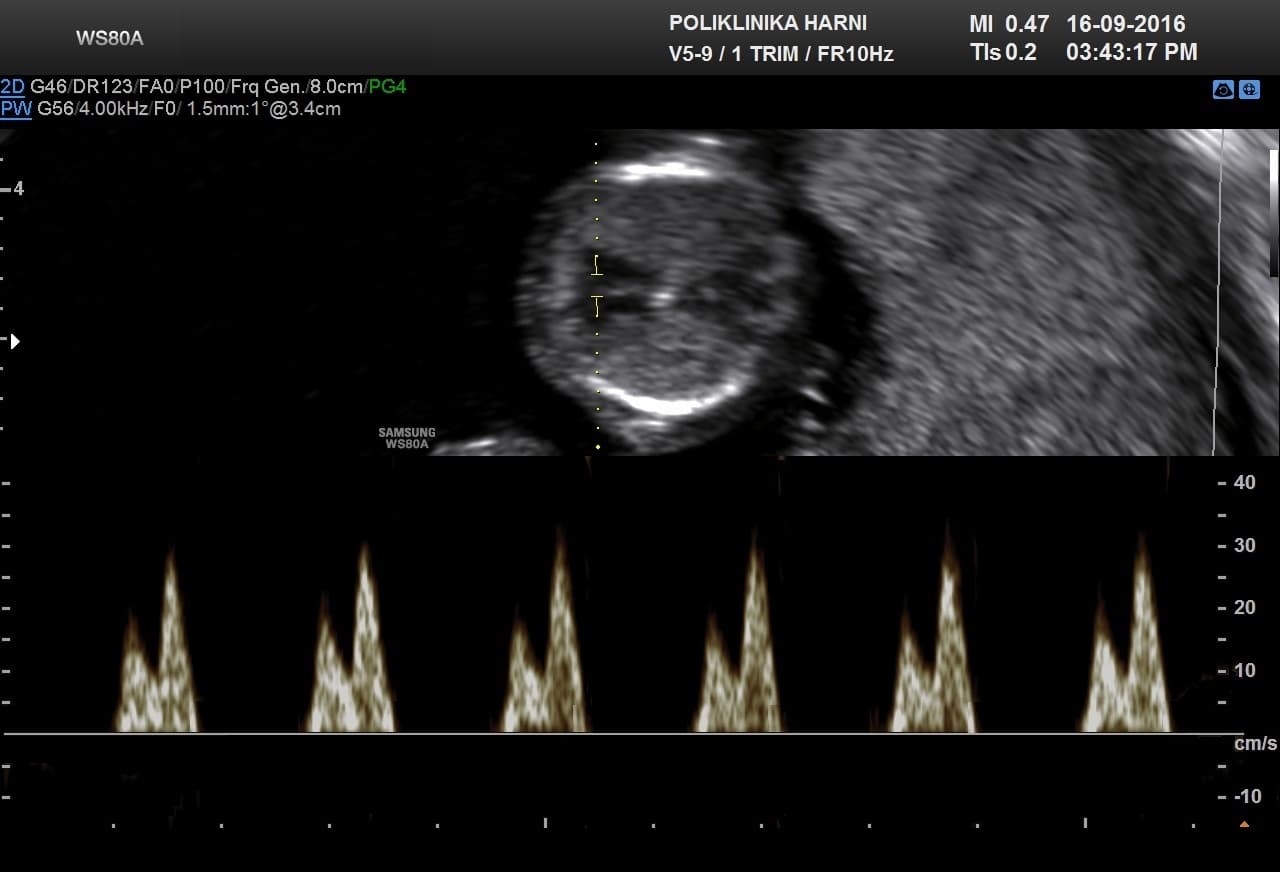Image resolution: width=1280 pixels, height=872 pixels.
Task: Select the 2D mode label
Action: 13,87
